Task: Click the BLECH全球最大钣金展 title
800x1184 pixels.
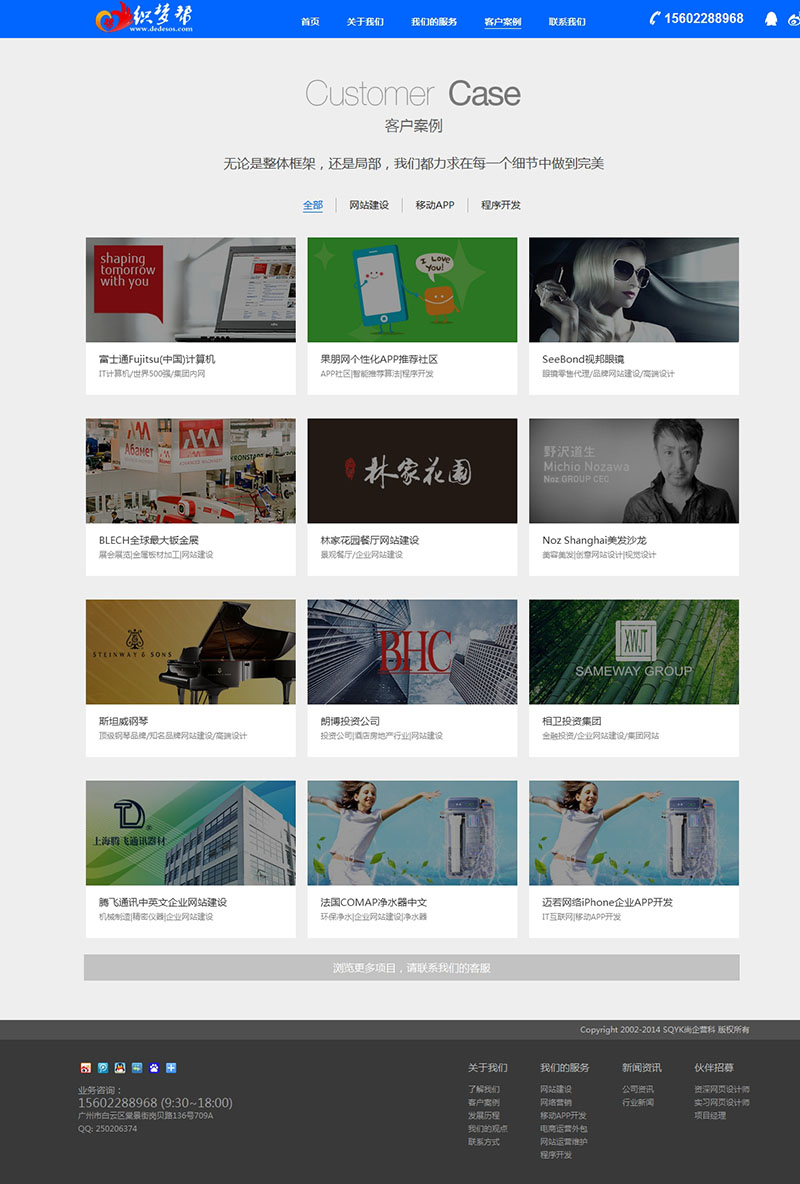Action: (149, 541)
